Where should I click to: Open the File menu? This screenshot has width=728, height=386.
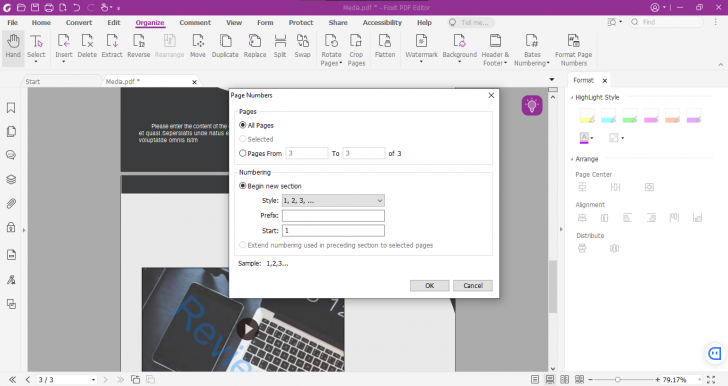pos(13,22)
